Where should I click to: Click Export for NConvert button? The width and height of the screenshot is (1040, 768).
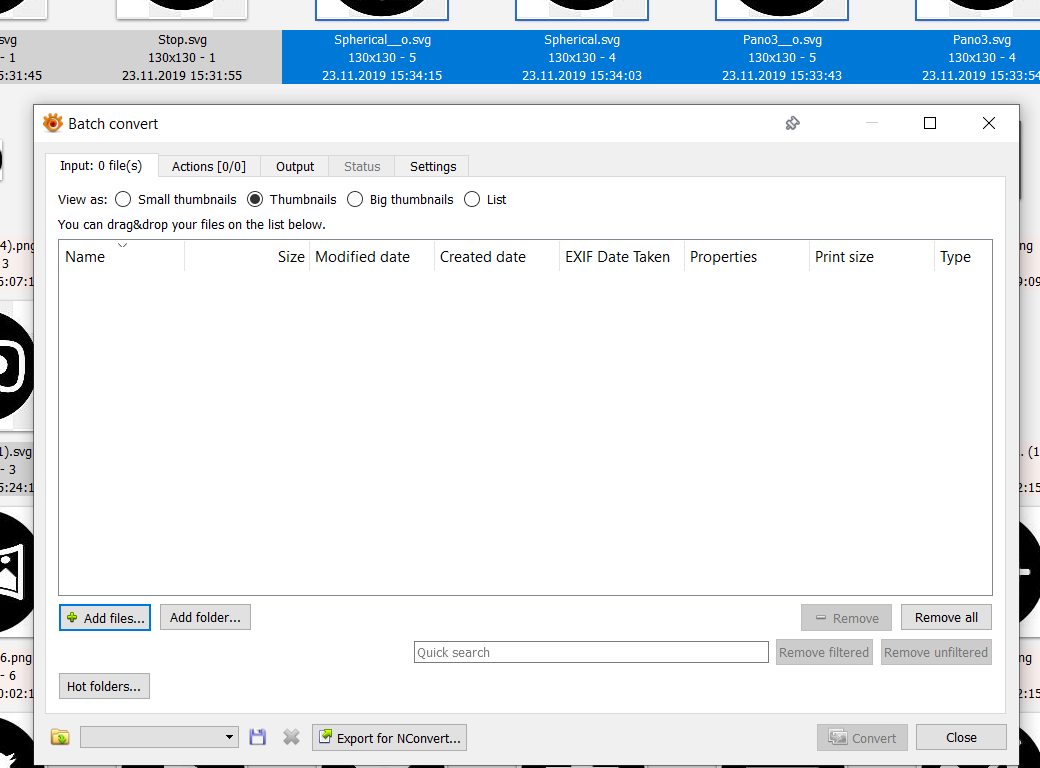tap(389, 737)
